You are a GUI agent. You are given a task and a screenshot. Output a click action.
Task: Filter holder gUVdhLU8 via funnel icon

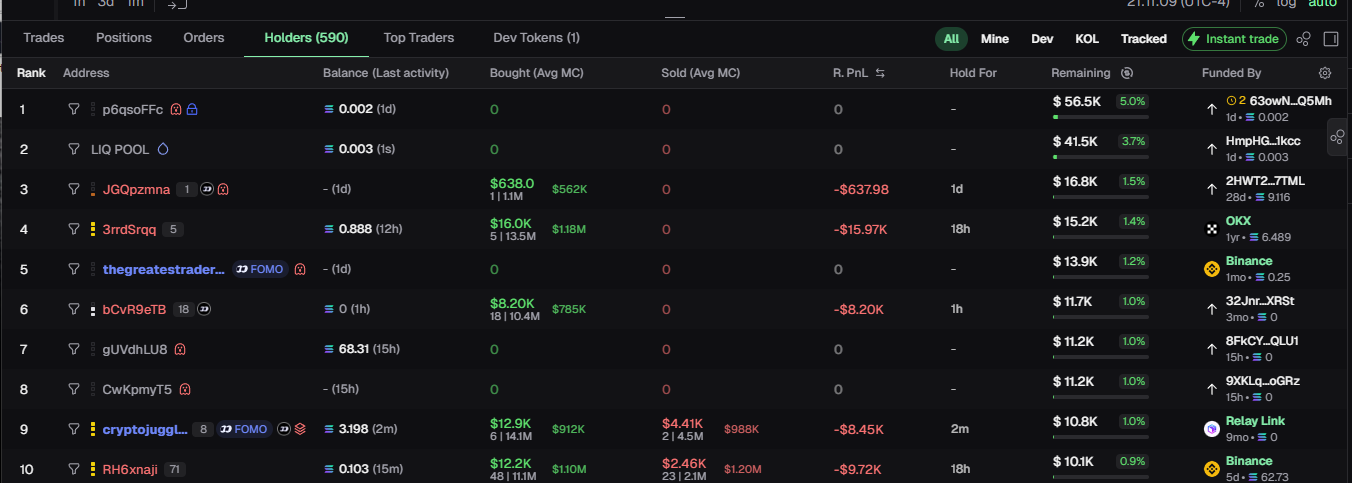[x=73, y=349]
